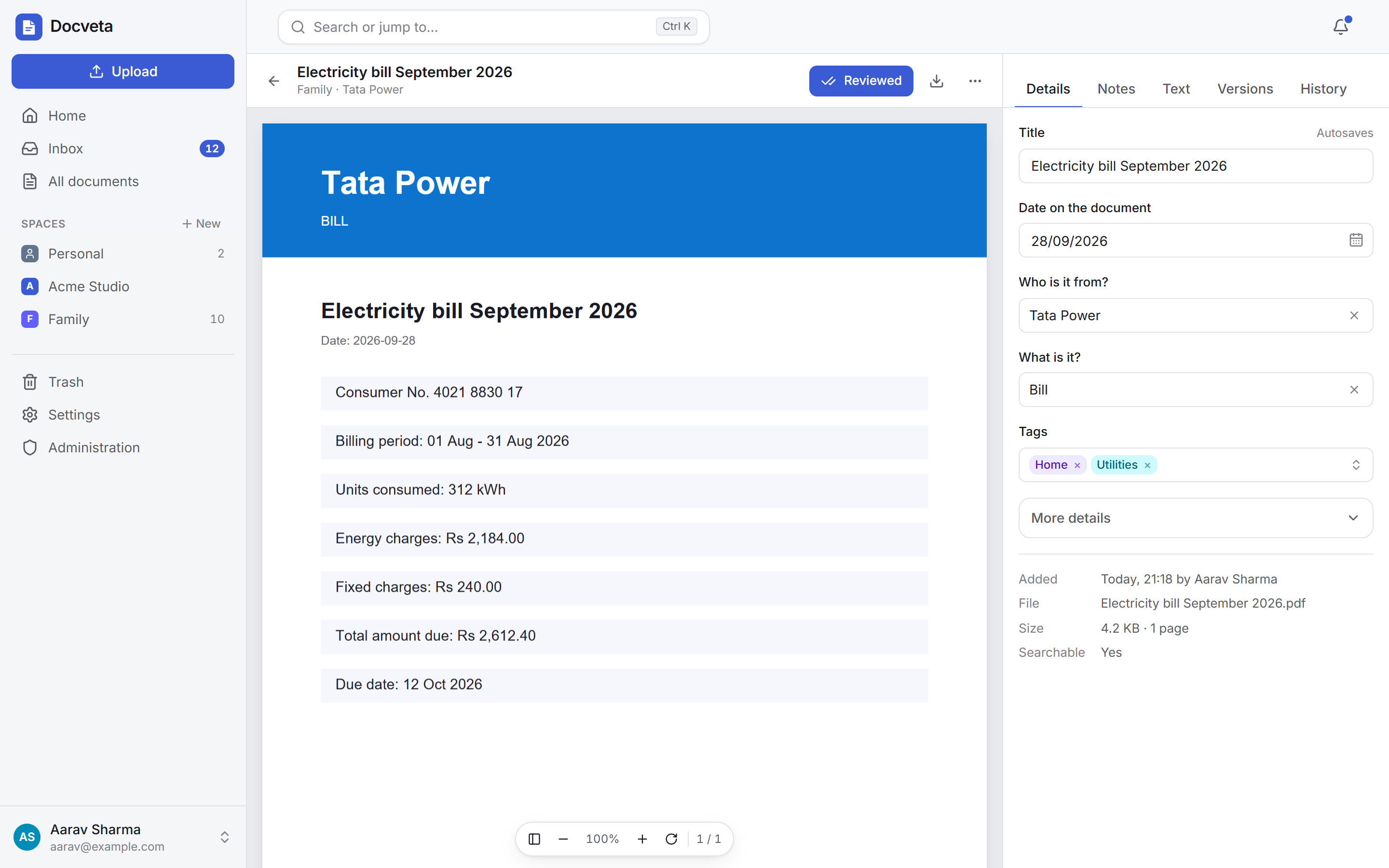Open the Tags dropdown selector
Image resolution: width=1389 pixels, height=868 pixels.
1355,465
